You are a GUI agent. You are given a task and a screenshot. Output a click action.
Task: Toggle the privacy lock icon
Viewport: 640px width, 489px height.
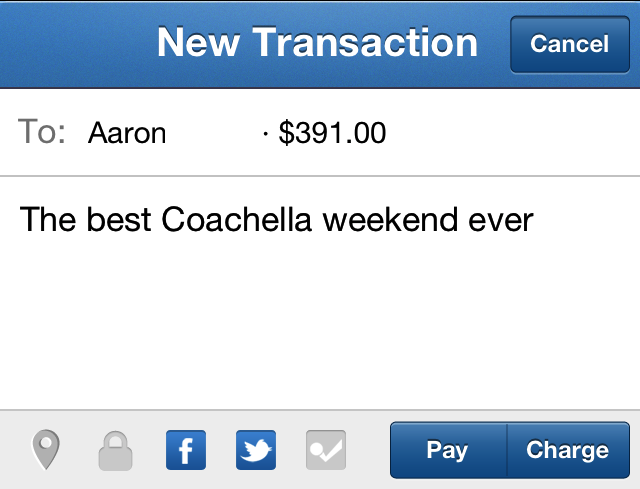pyautogui.click(x=115, y=451)
